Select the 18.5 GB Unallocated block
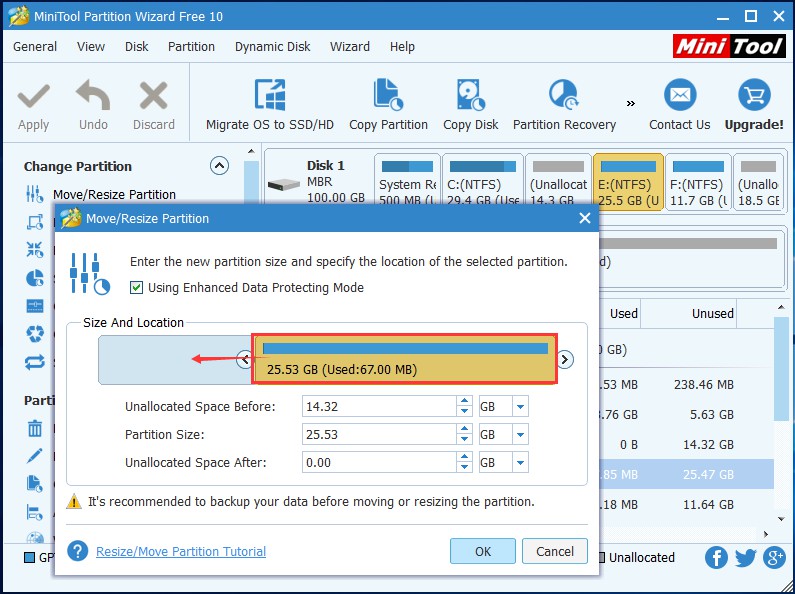Viewport: 795px width, 594px height. click(758, 180)
